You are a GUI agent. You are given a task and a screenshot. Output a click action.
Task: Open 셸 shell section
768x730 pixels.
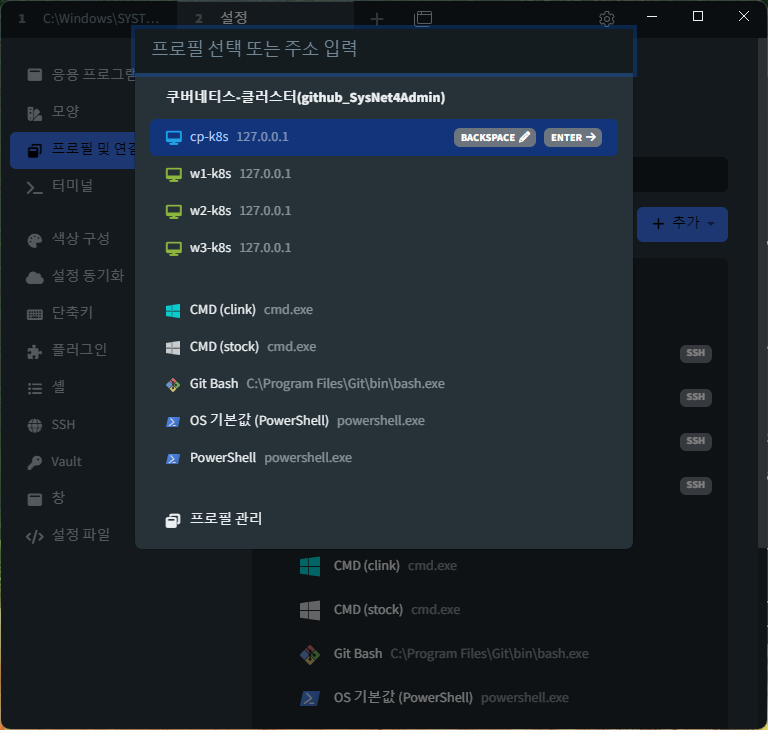point(72,387)
